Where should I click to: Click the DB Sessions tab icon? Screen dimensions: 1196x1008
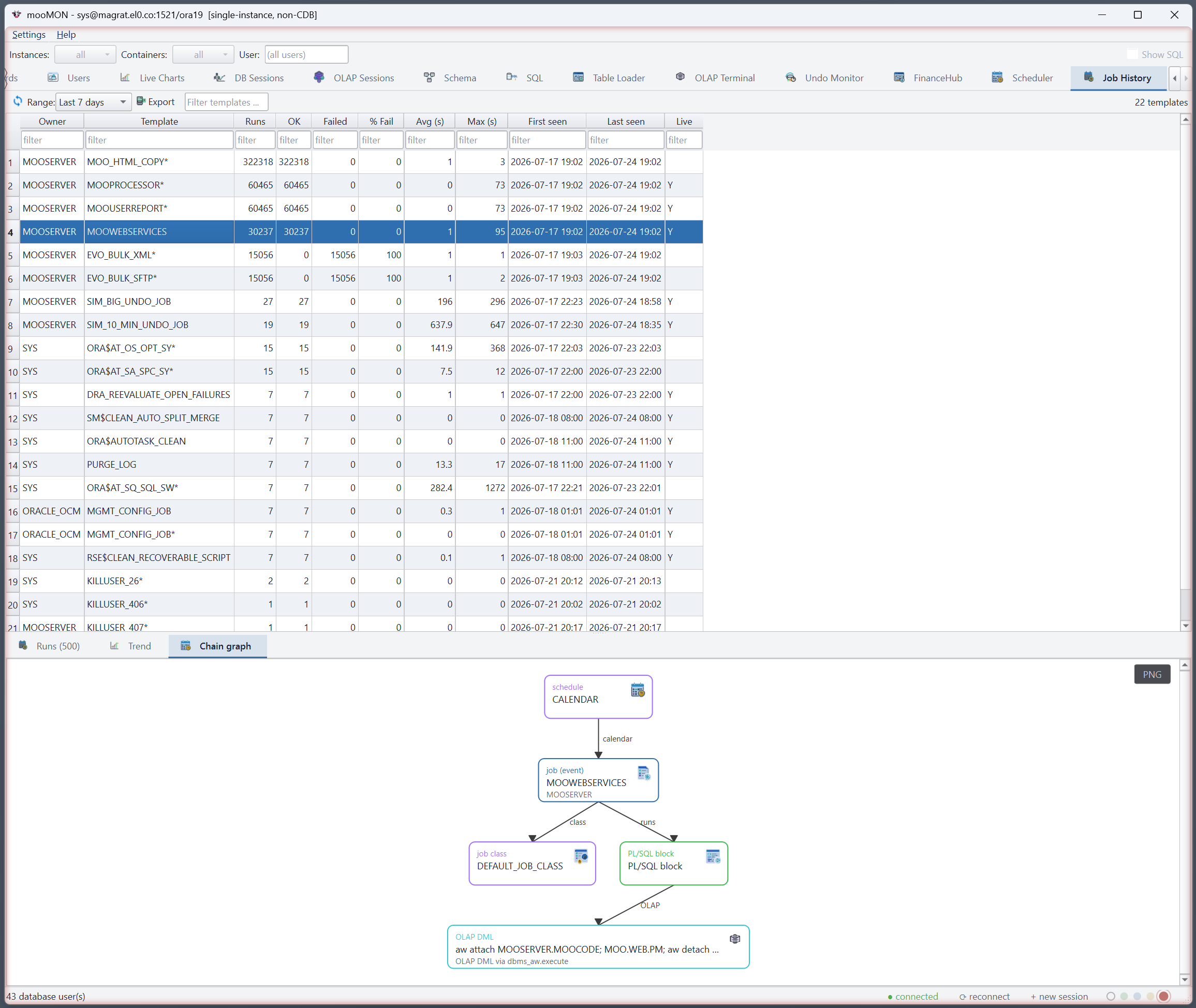point(219,77)
